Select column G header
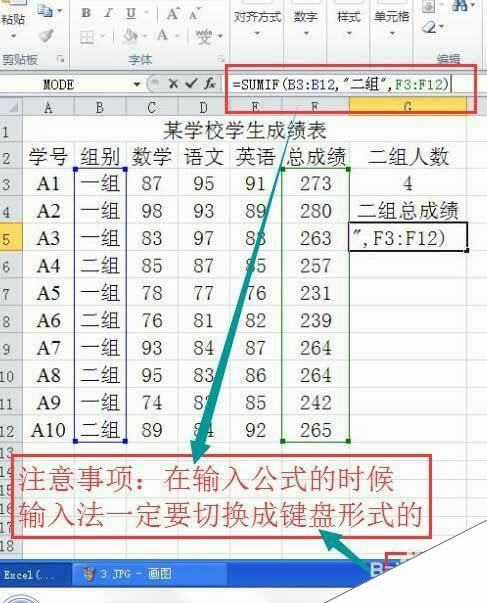The height and width of the screenshot is (603, 487). pyautogui.click(x=407, y=106)
